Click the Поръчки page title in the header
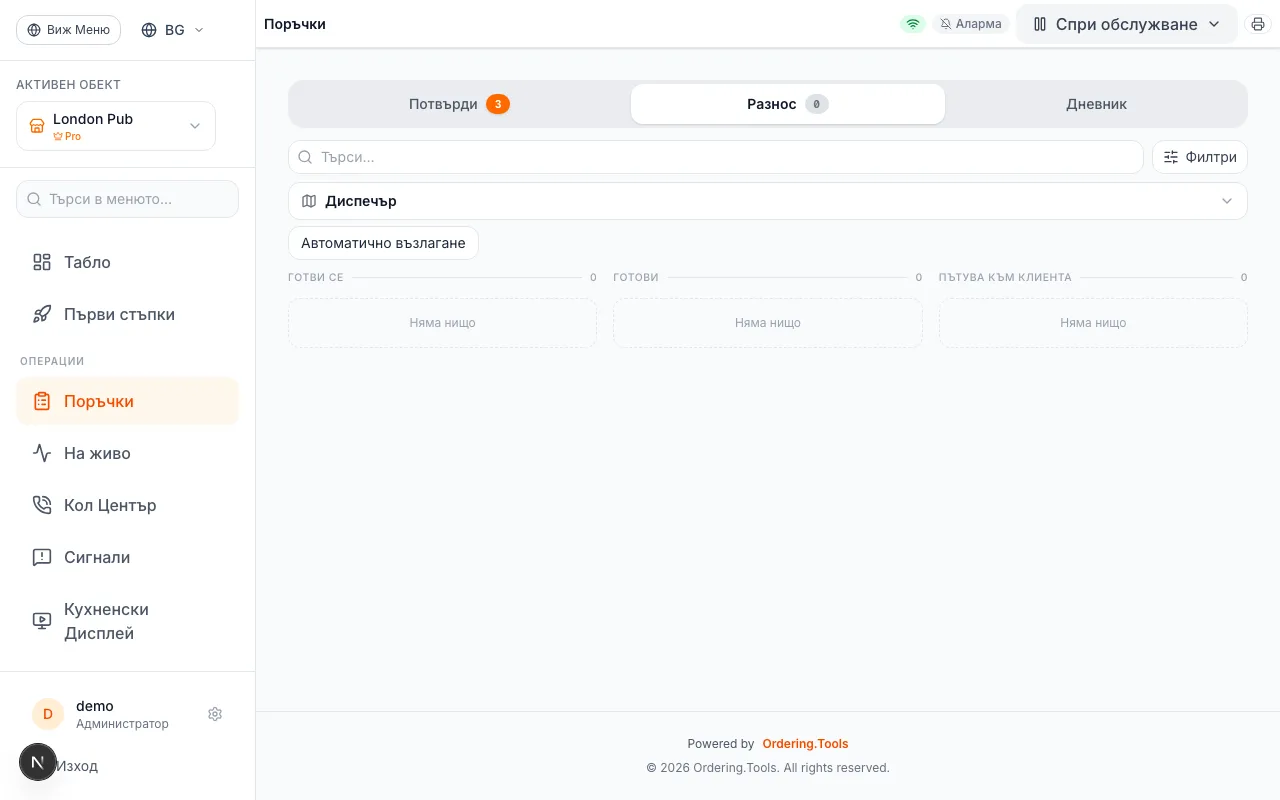Viewport: 1280px width, 800px height. click(x=295, y=24)
